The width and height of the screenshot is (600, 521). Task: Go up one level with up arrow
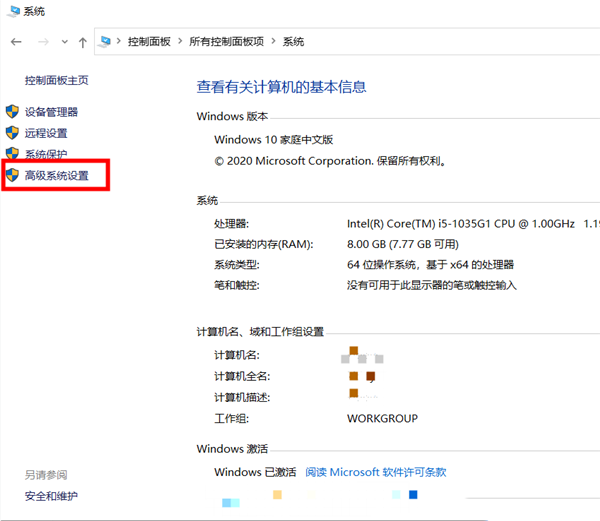pos(82,42)
